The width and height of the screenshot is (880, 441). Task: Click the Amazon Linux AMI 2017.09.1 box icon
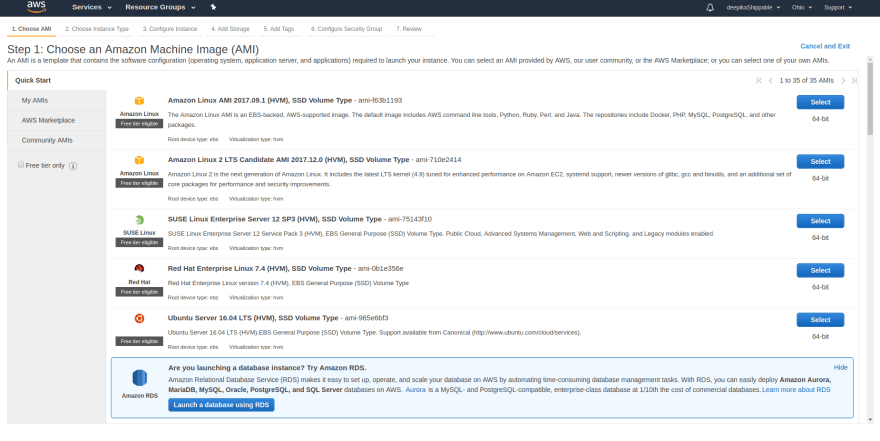[x=139, y=101]
